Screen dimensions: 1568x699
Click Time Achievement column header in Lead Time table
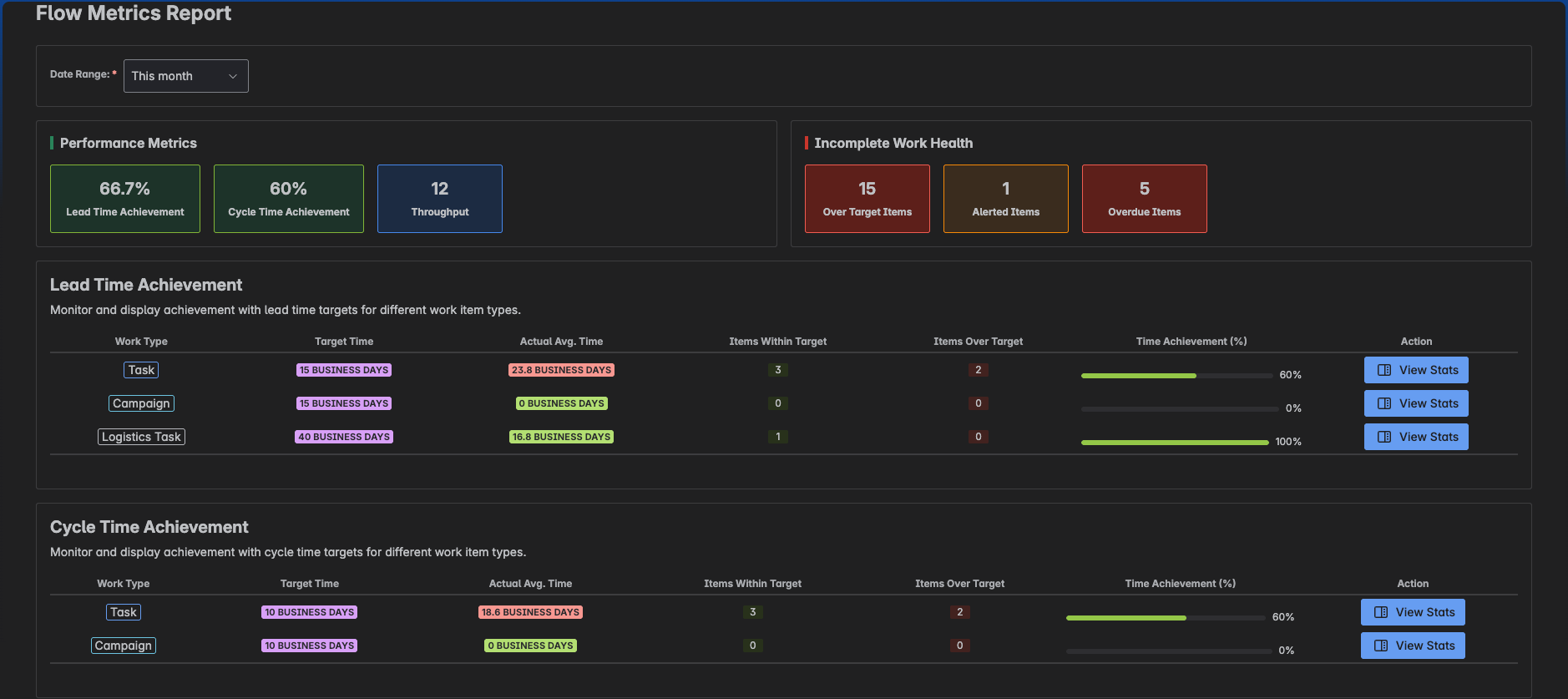point(1191,342)
